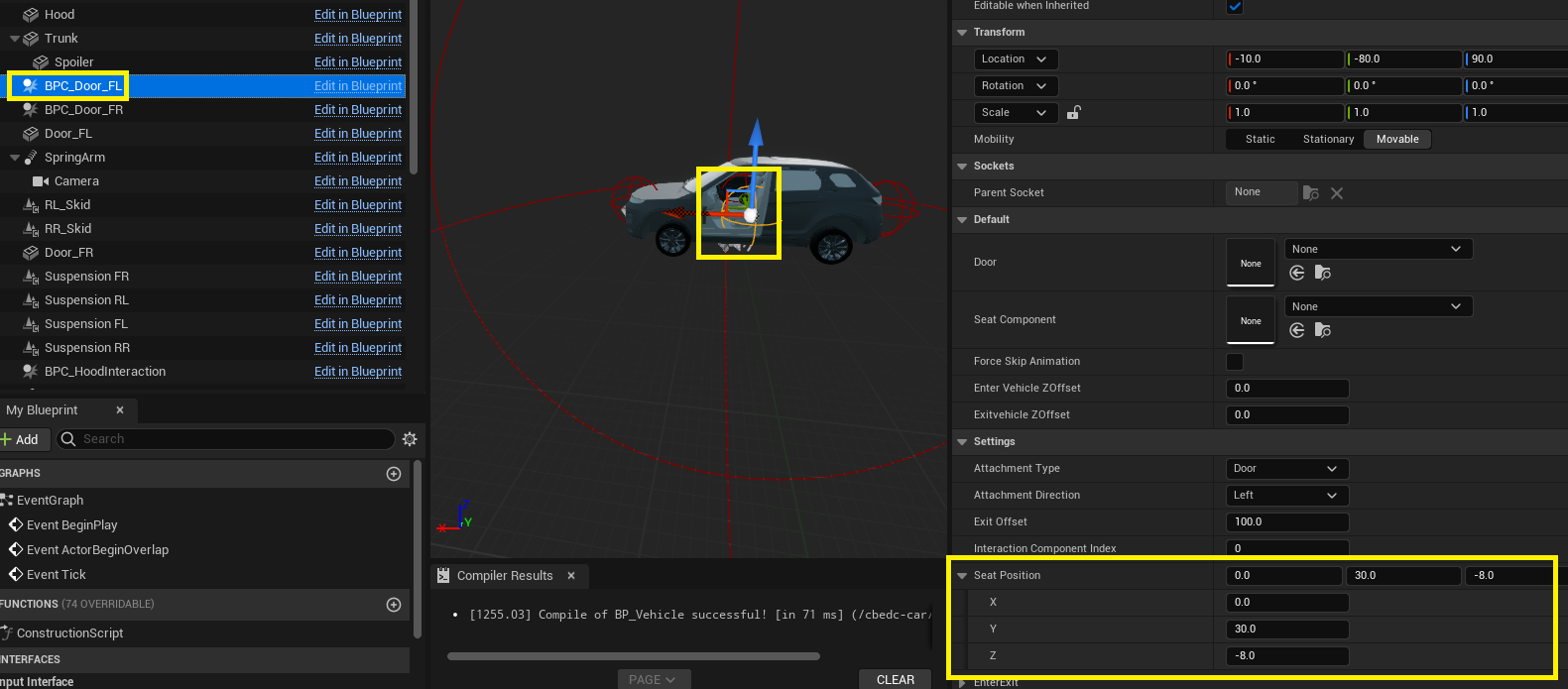Collapse the Seat Position section

[962, 576]
